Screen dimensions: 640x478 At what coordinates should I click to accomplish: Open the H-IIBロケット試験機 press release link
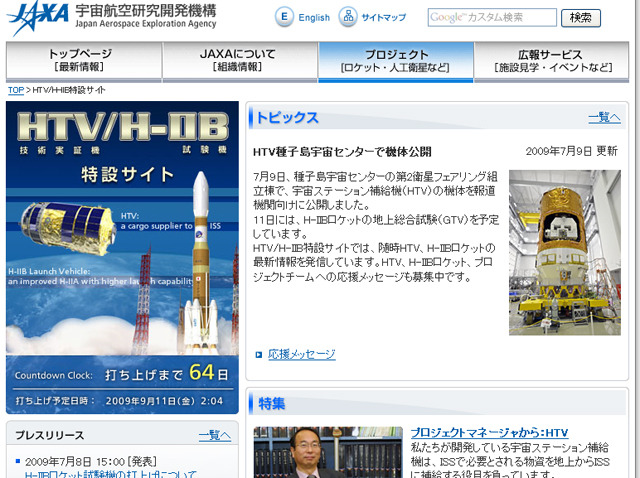point(110,474)
